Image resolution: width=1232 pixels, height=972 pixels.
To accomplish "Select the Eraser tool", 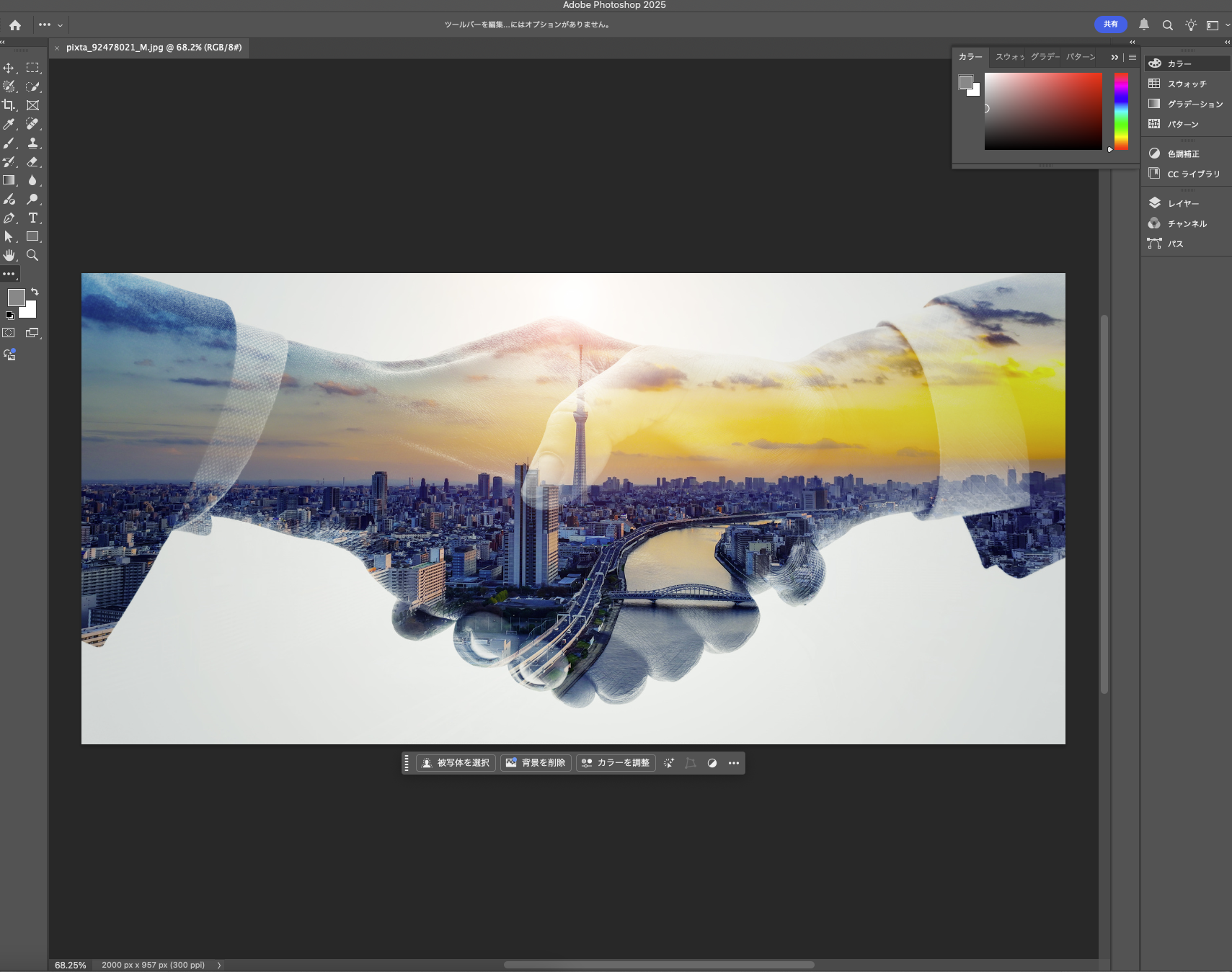I will 32,161.
